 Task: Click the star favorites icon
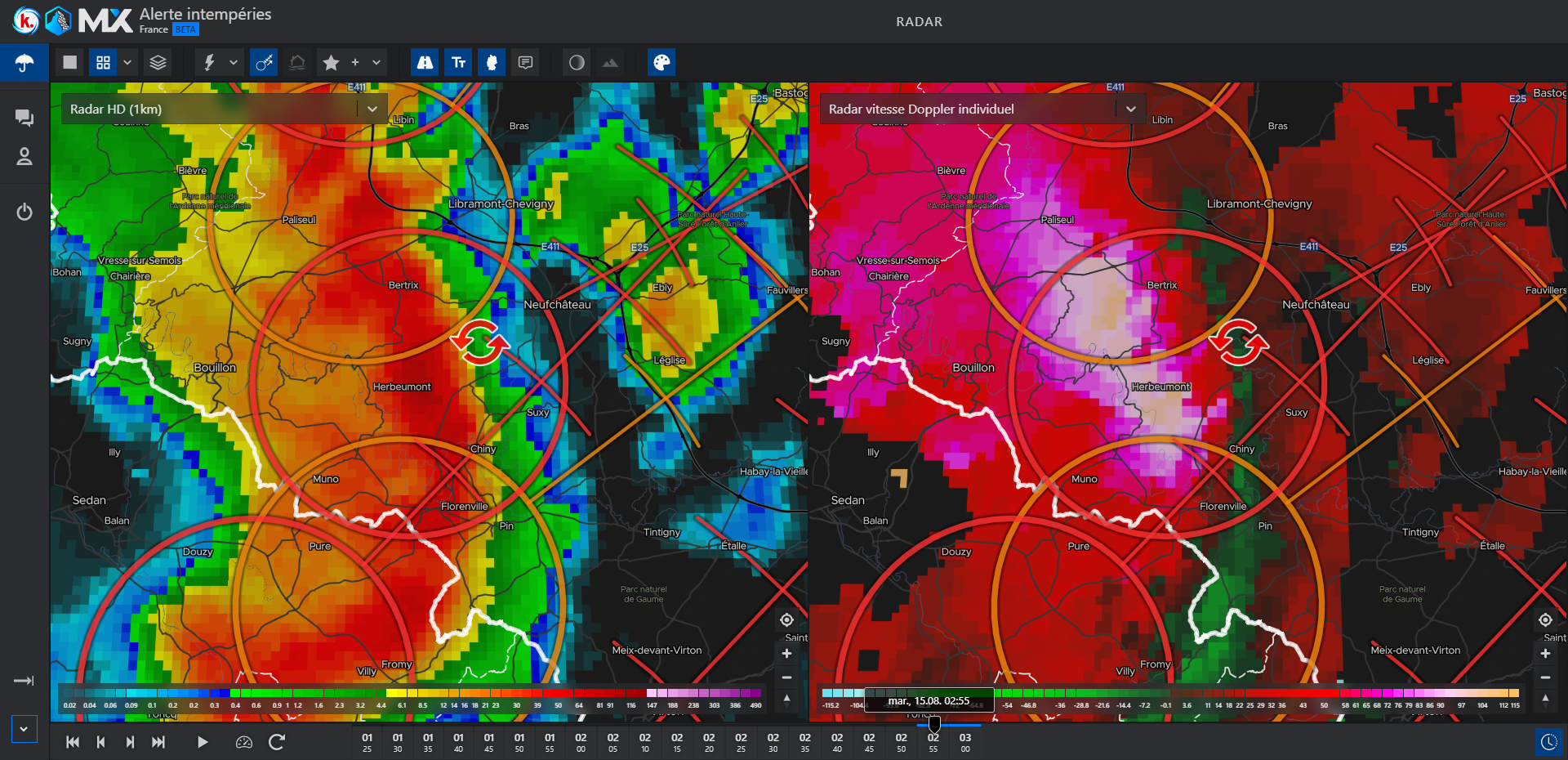click(x=331, y=62)
